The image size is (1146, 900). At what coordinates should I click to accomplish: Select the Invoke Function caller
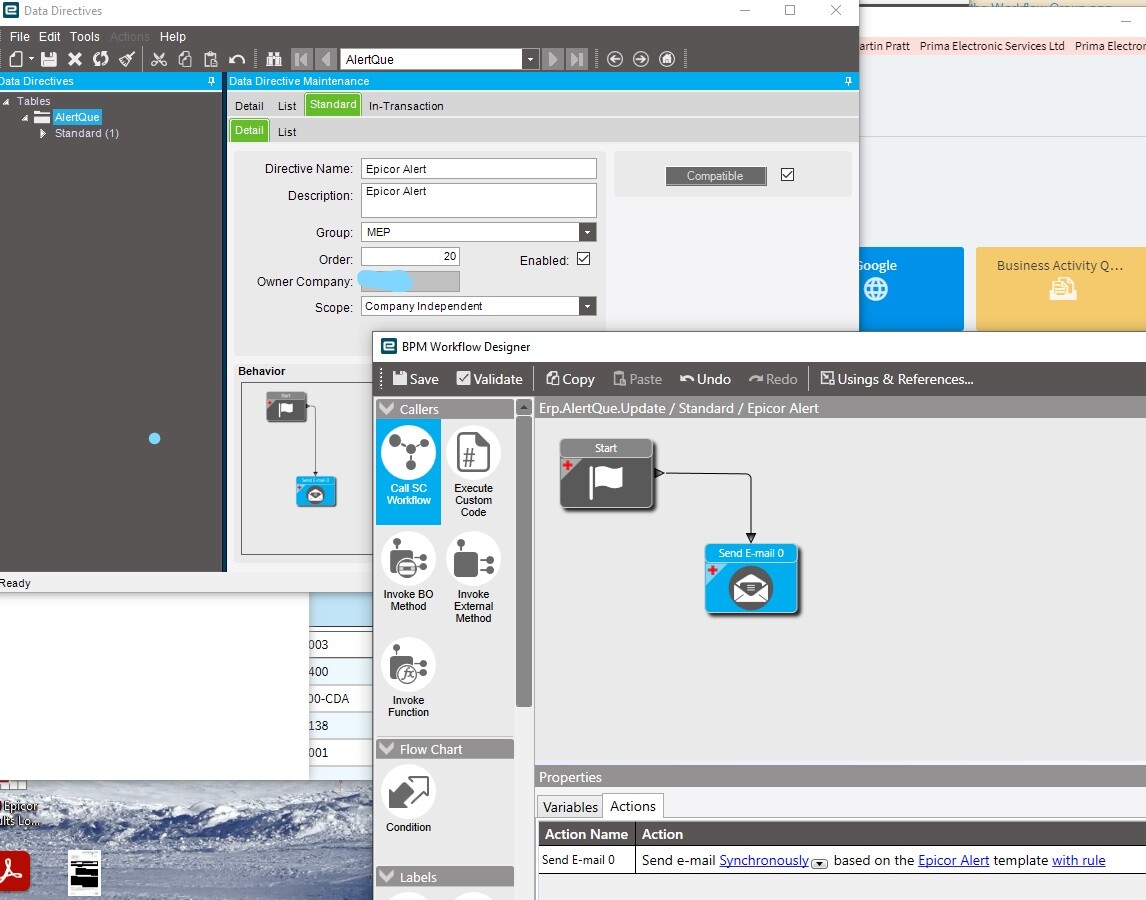point(409,678)
